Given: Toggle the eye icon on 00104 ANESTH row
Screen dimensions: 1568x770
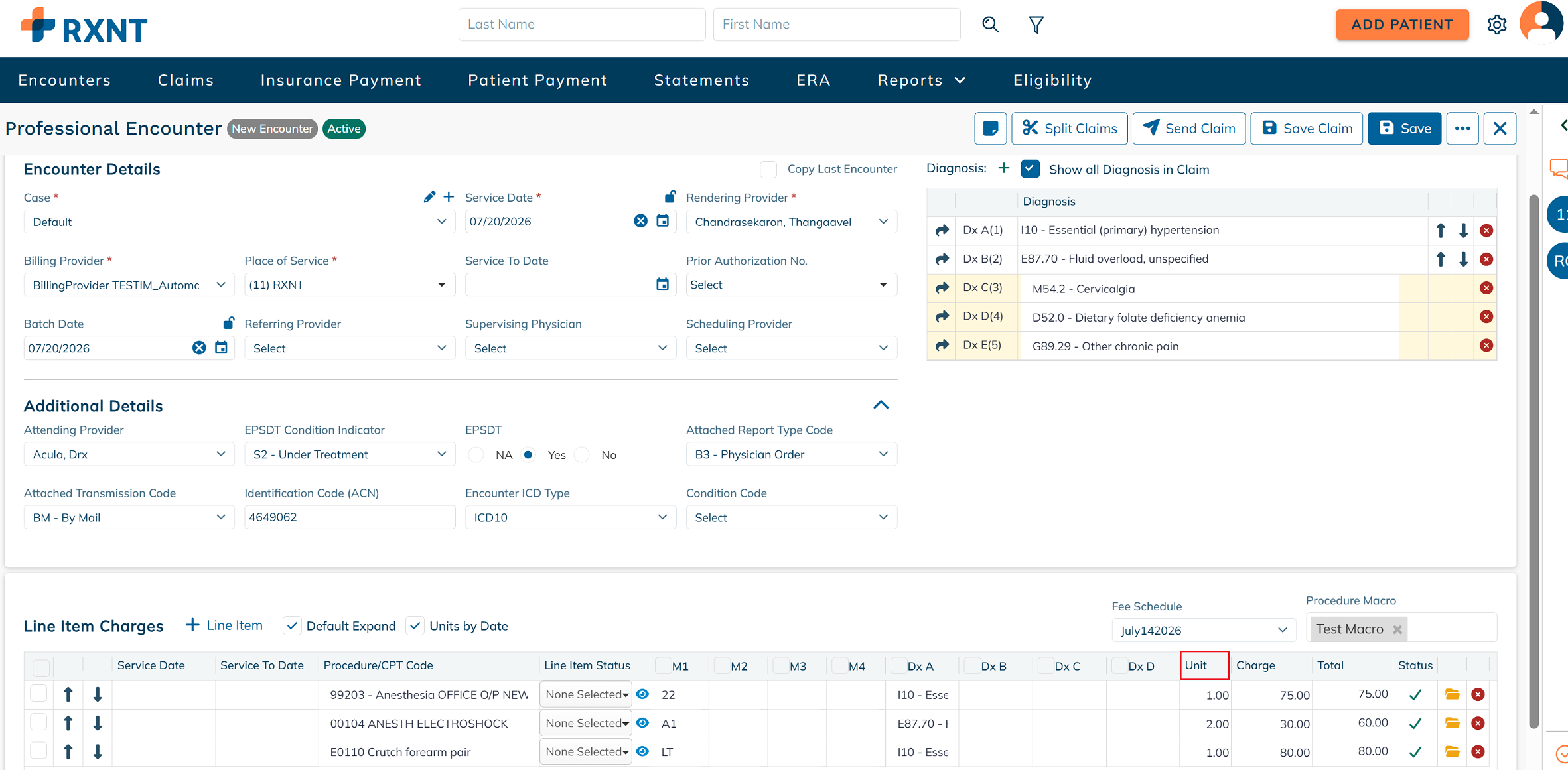Looking at the screenshot, I should [x=642, y=723].
